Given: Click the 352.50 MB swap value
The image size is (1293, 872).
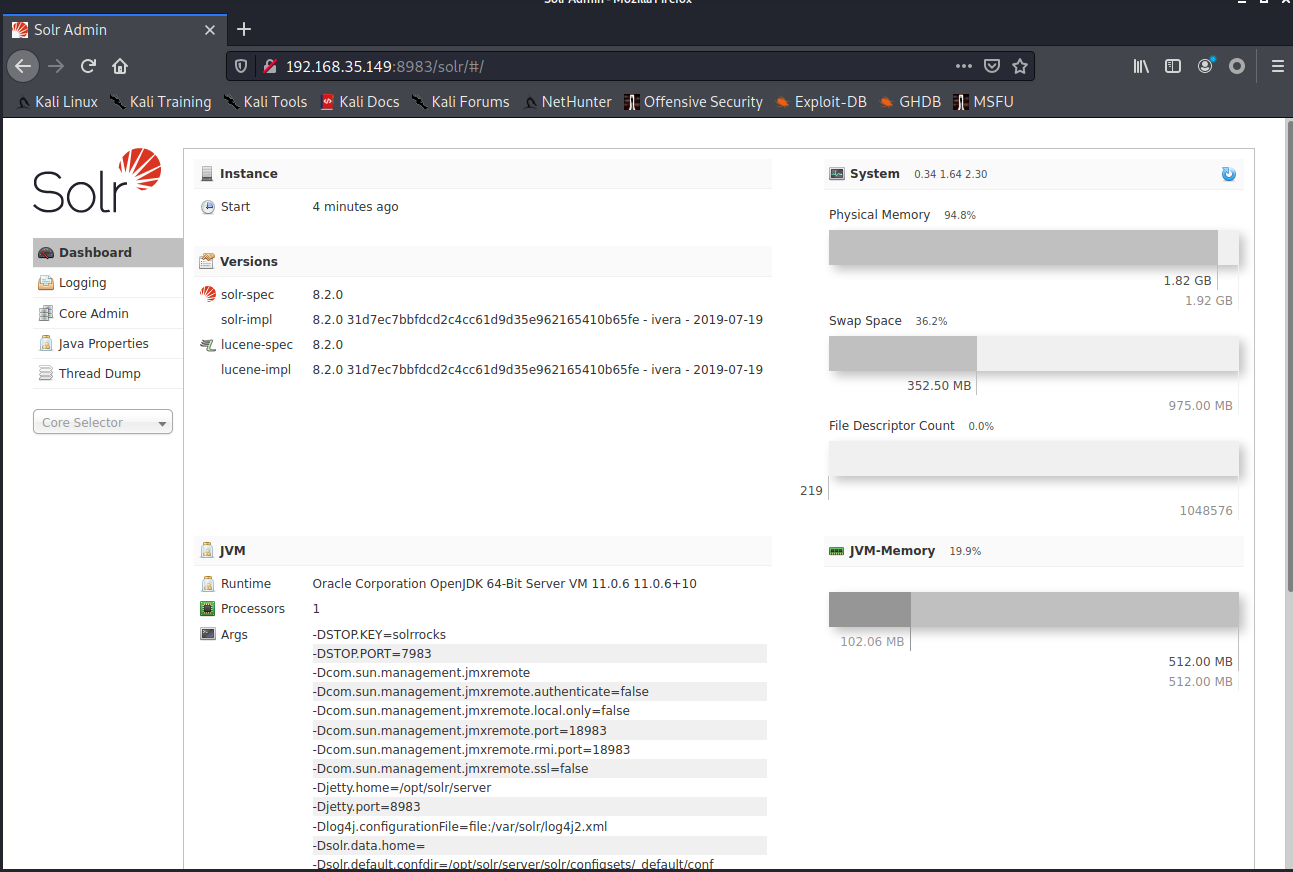Looking at the screenshot, I should [939, 385].
